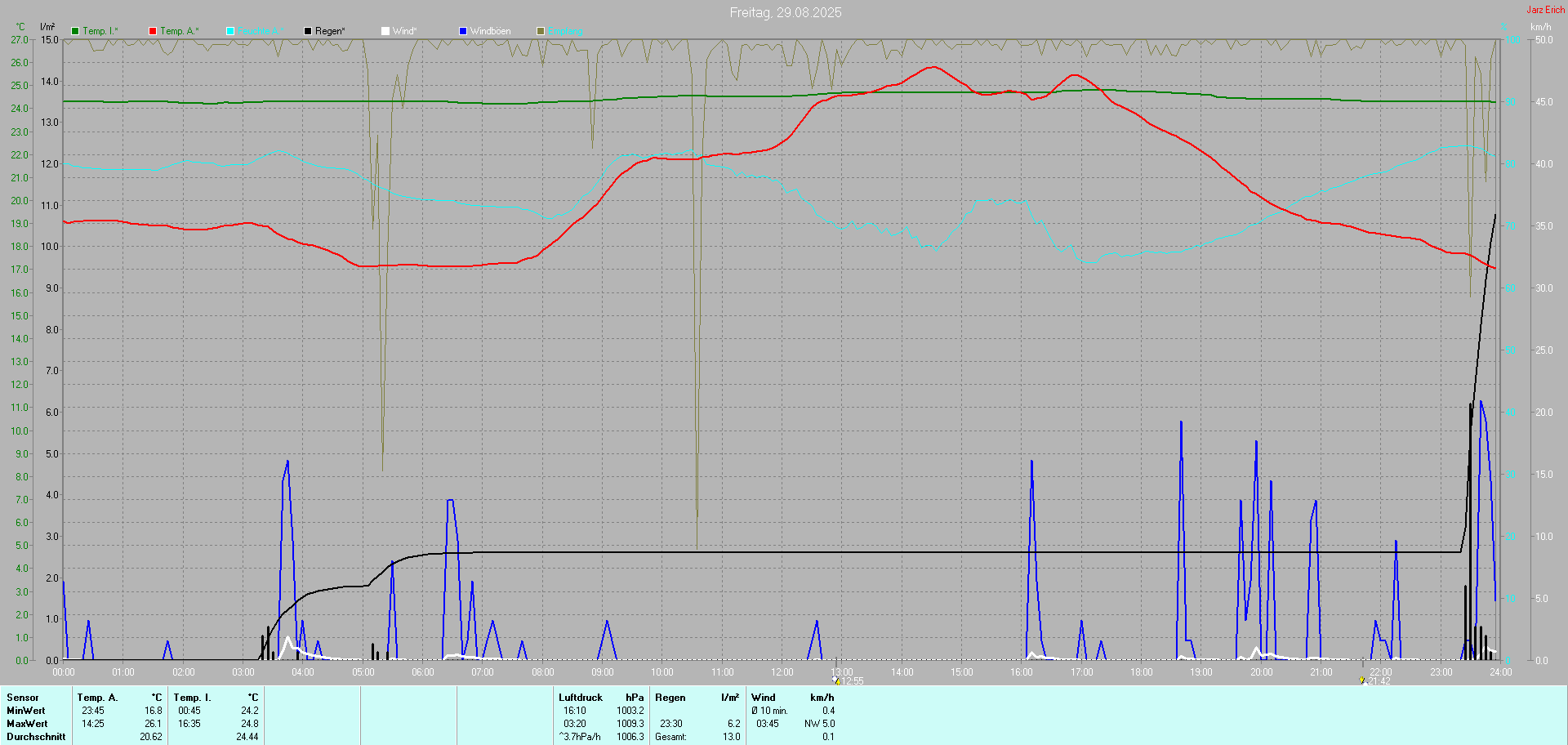This screenshot has width=1568, height=745.
Task: Click the 'Regen*' legend label
Action: click(330, 31)
